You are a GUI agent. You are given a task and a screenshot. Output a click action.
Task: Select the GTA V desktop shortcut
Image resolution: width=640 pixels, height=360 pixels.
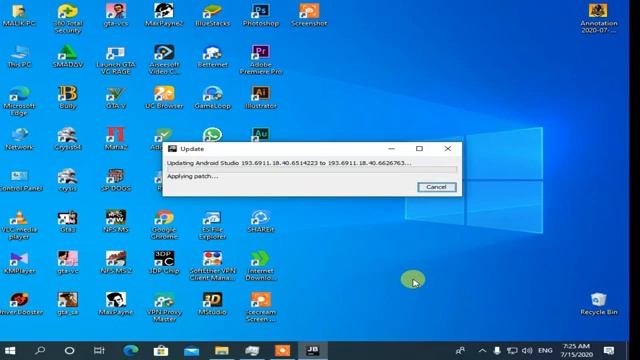(x=116, y=98)
